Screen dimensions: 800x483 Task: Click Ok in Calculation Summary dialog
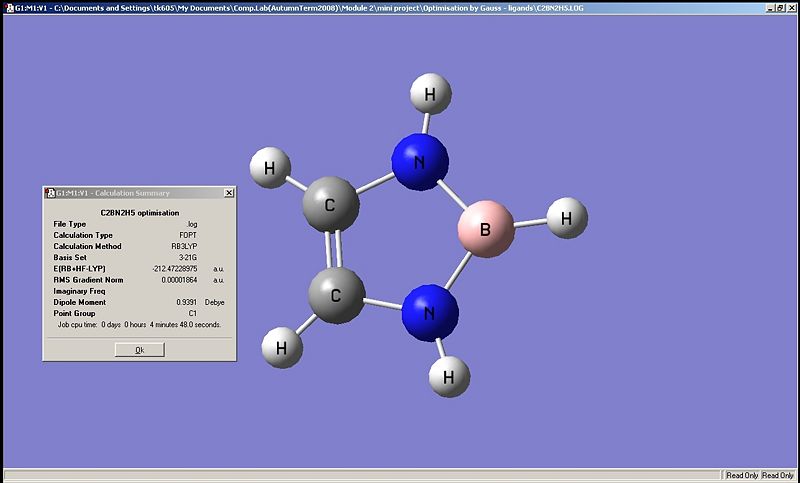click(139, 350)
